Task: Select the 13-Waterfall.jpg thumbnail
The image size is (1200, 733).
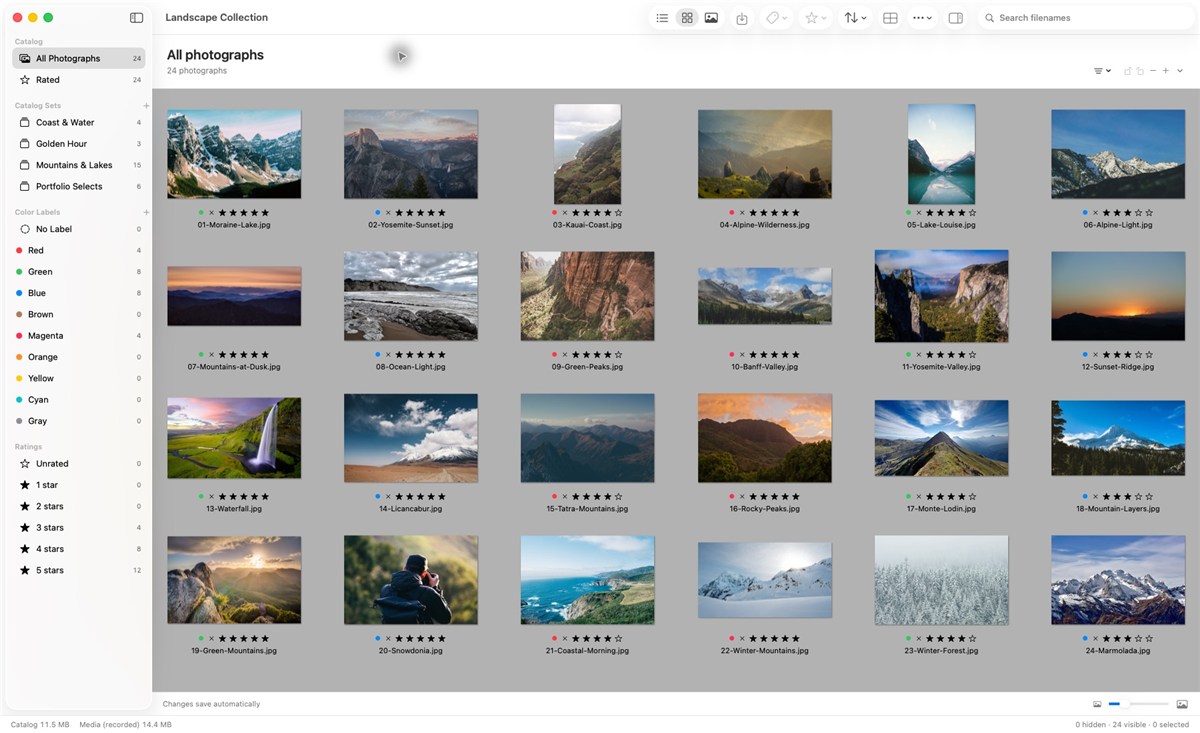Action: pos(234,438)
